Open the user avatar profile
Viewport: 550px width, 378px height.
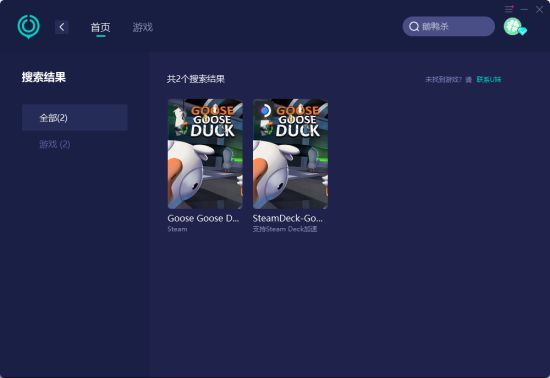(x=513, y=26)
